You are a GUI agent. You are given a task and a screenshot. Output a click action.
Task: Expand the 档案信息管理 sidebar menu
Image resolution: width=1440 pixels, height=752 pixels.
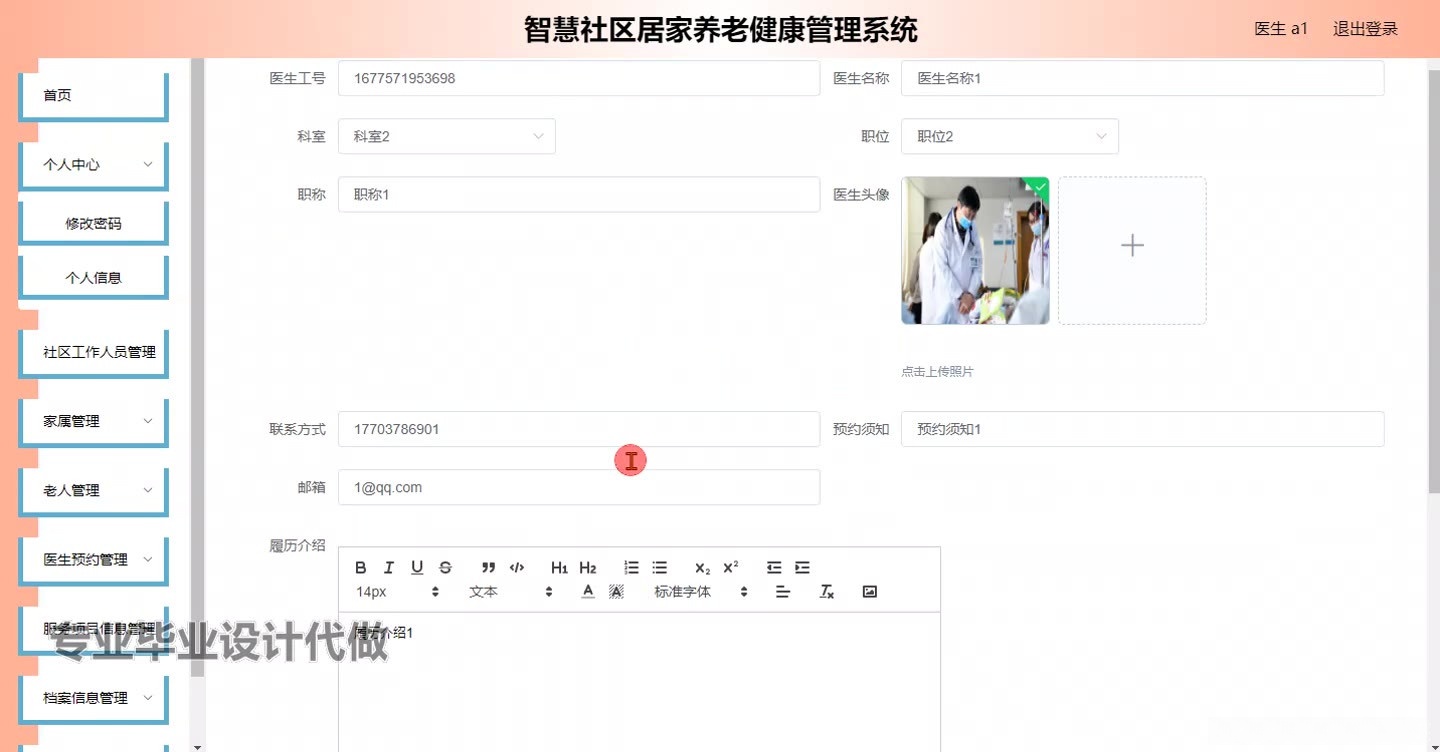[93, 698]
